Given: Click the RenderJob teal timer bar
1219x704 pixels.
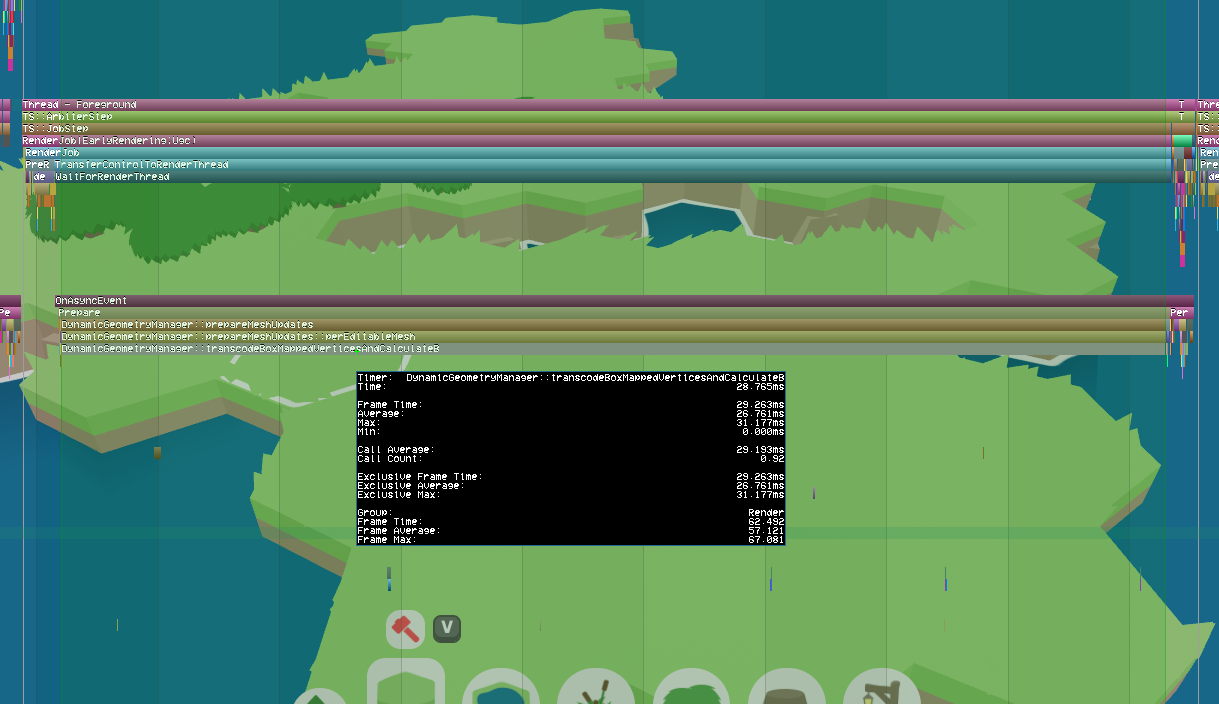Looking at the screenshot, I should (596, 153).
